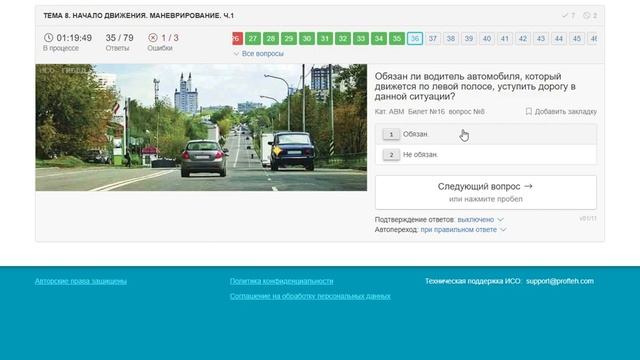Jump to question 45

pyautogui.click(x=577, y=39)
